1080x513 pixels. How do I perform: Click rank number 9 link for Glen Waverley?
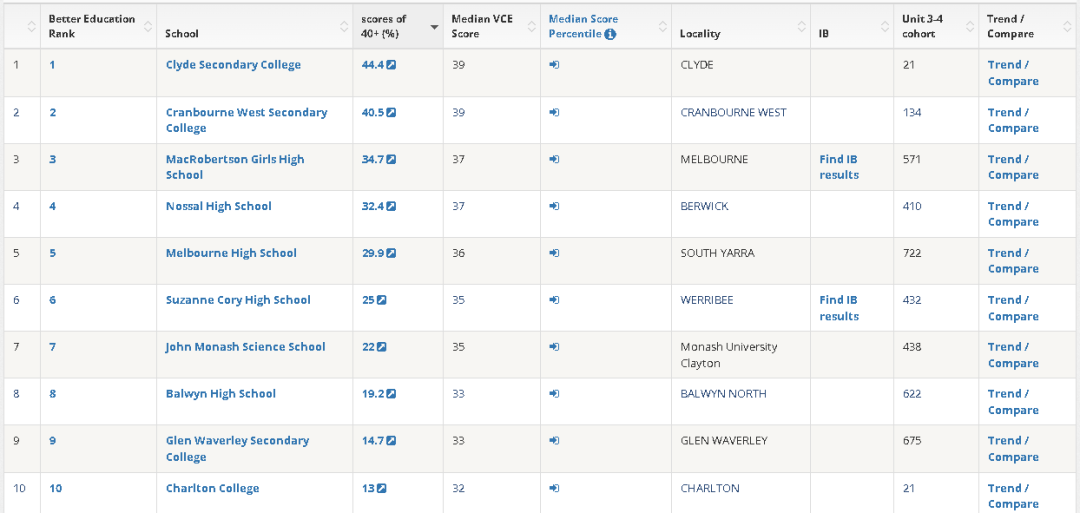coord(53,441)
